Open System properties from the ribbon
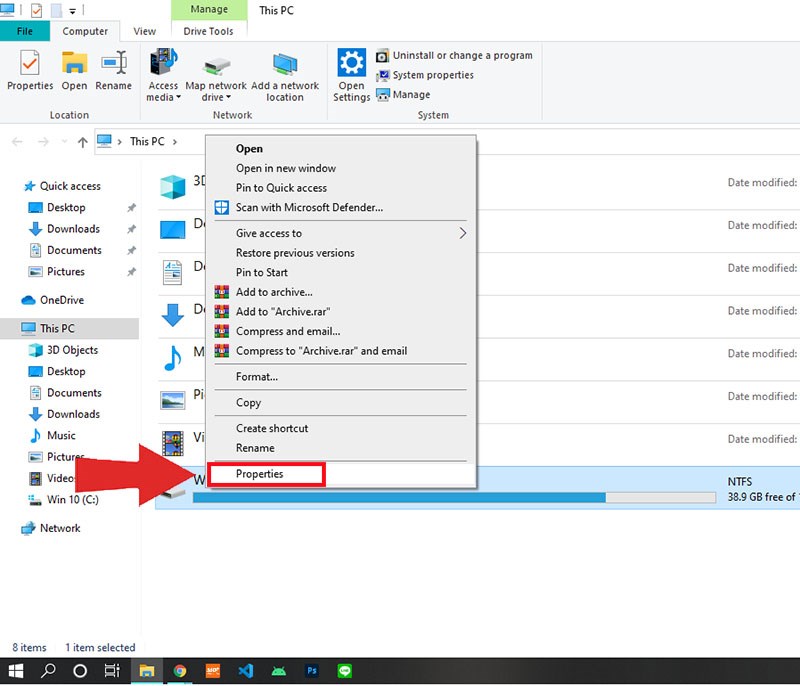Screen dimensions: 800x686 (x=424, y=75)
